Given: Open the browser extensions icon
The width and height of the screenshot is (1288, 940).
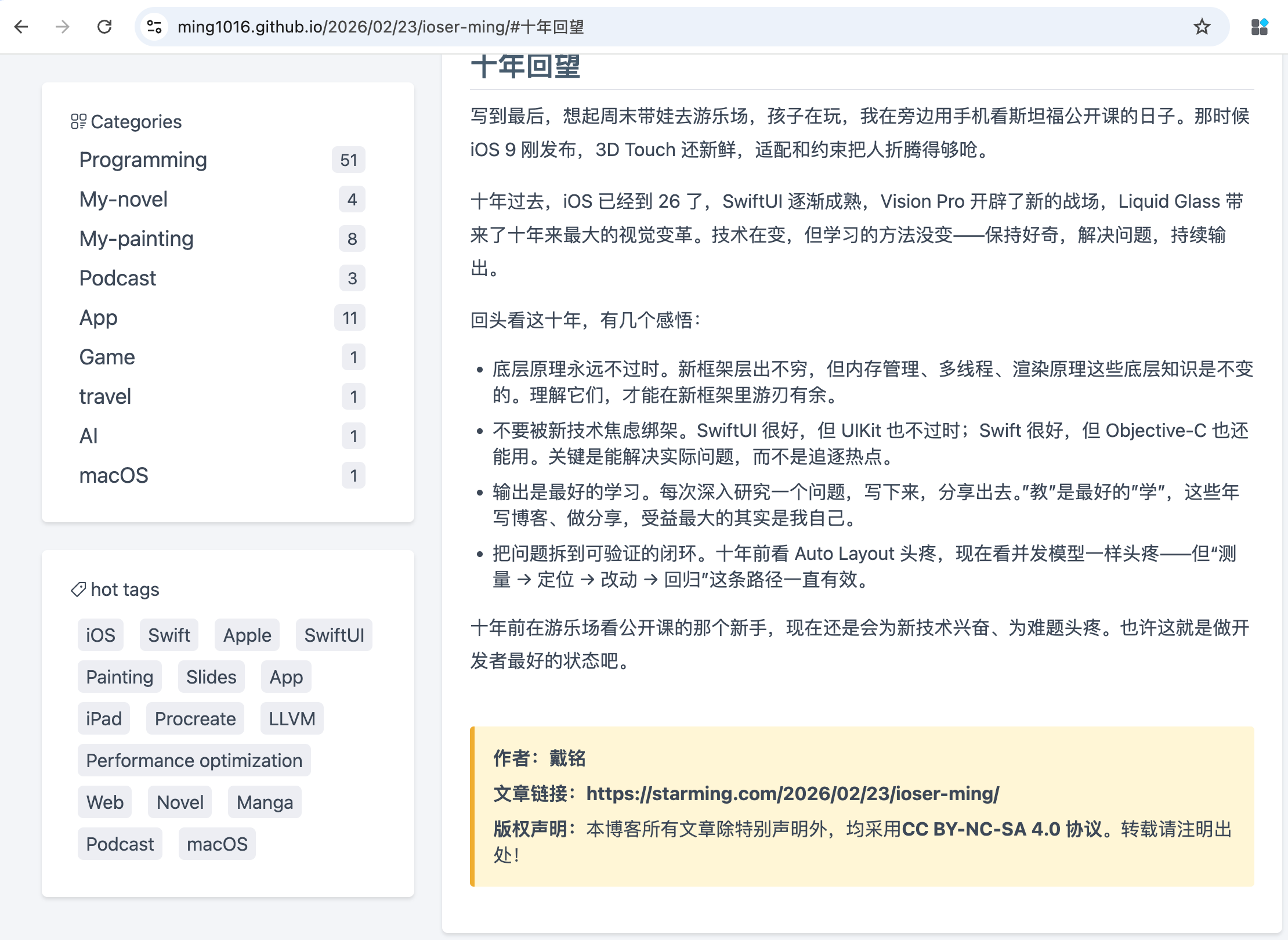Looking at the screenshot, I should click(x=1259, y=27).
